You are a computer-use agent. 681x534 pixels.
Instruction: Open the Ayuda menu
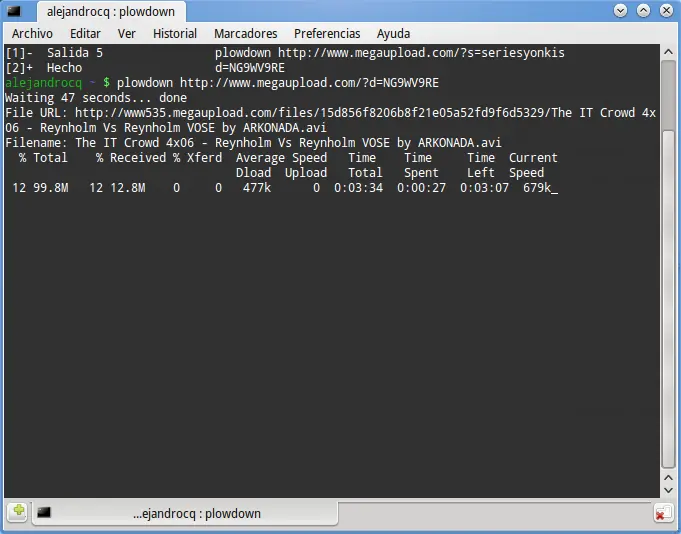[393, 33]
